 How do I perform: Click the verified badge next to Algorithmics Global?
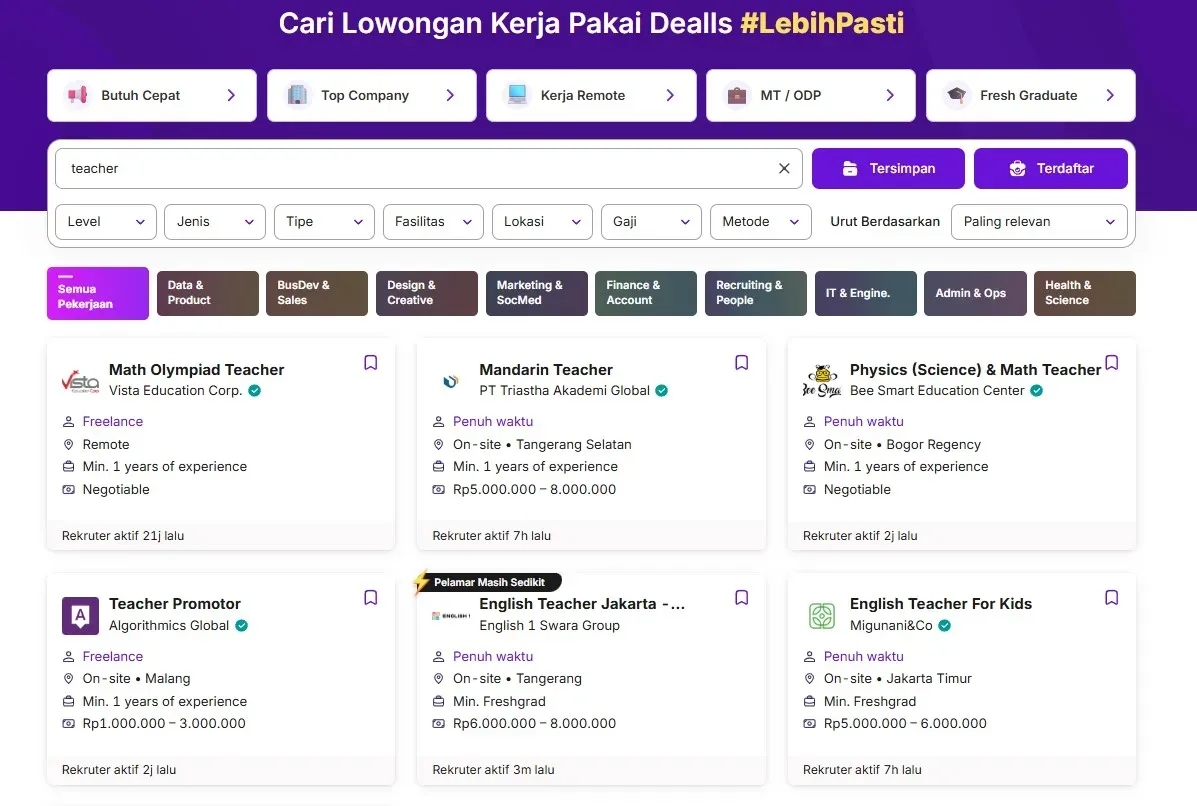click(x=241, y=626)
